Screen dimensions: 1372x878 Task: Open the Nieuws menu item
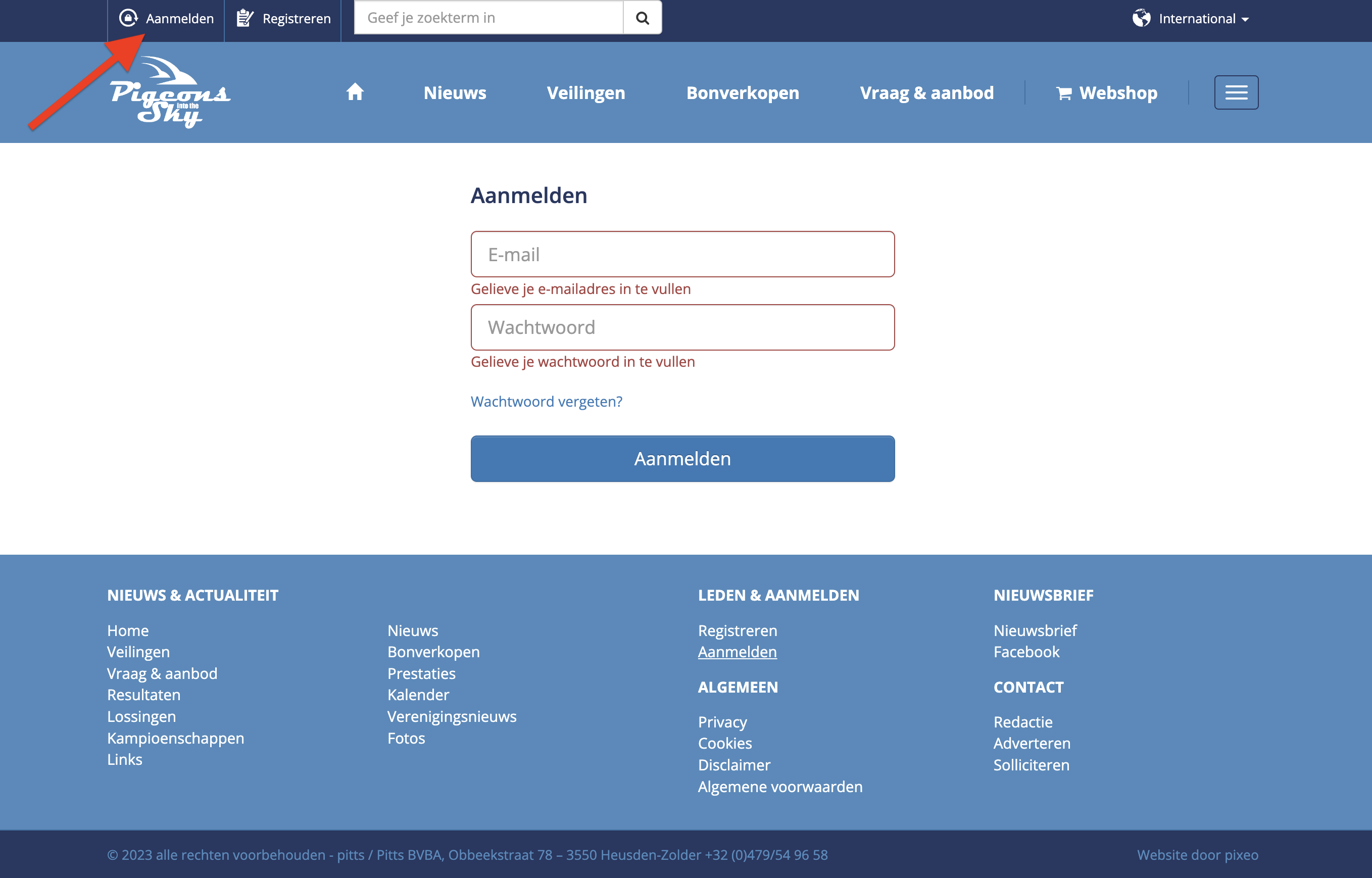454,93
